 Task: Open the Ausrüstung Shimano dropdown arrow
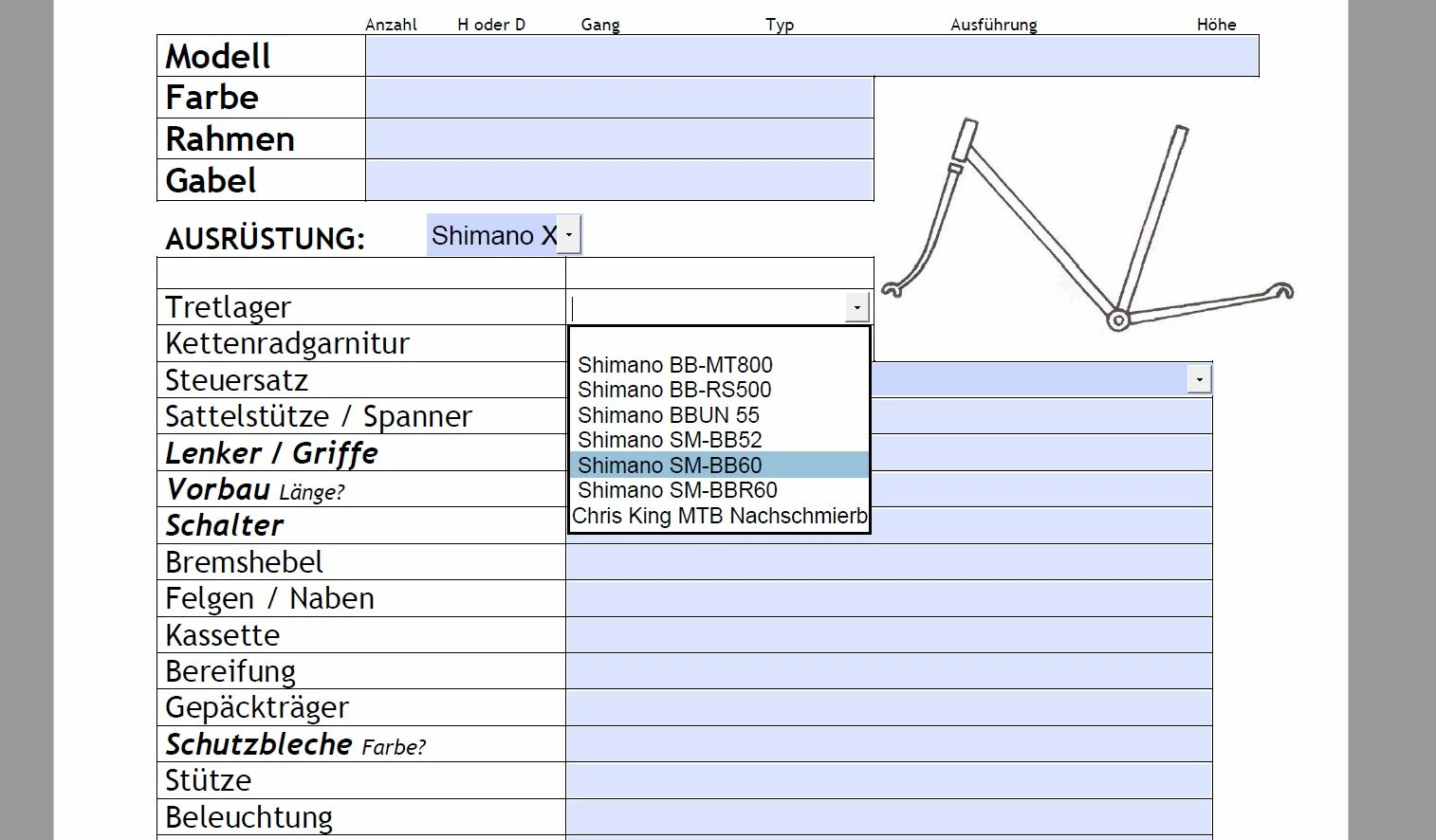pos(568,235)
